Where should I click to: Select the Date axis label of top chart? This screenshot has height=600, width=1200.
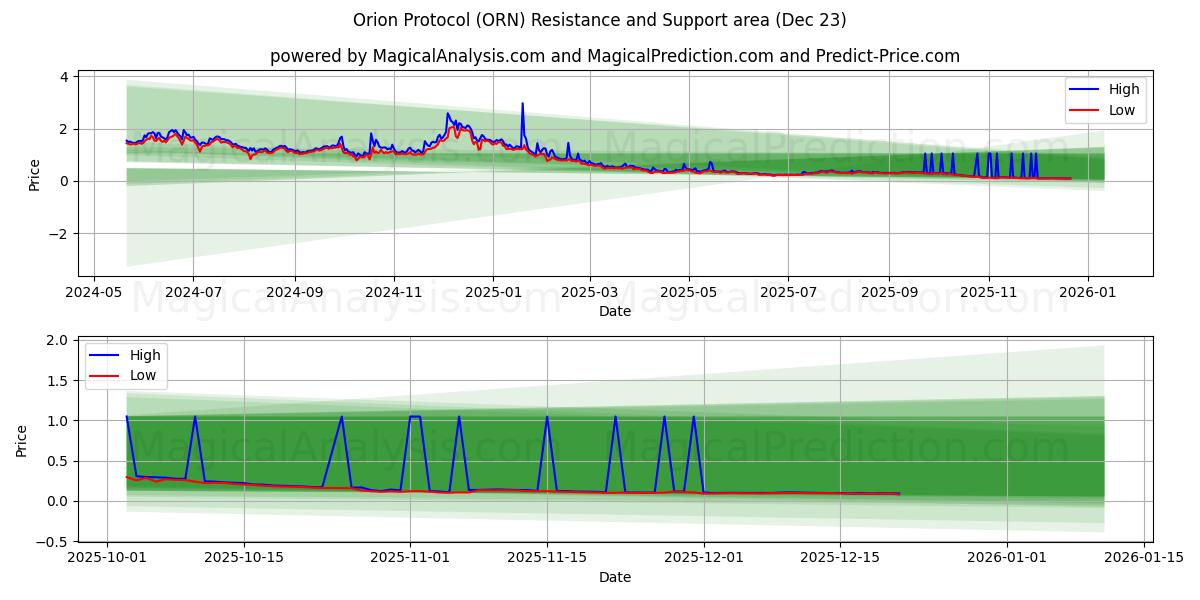[x=614, y=312]
